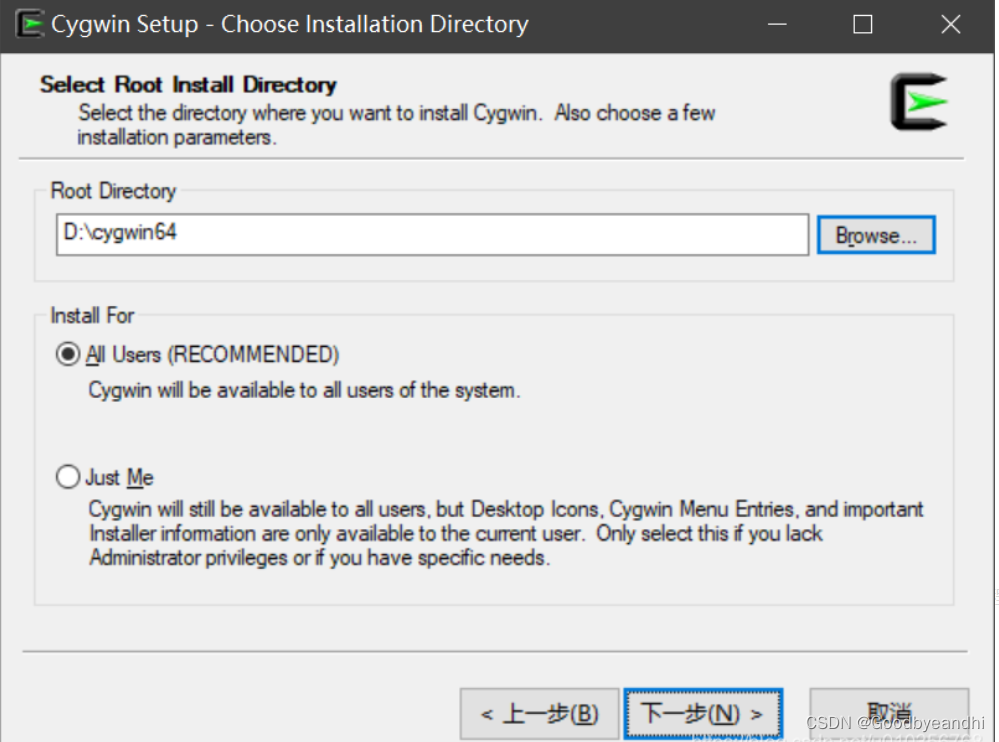Select the Just Me radio button

coord(67,477)
